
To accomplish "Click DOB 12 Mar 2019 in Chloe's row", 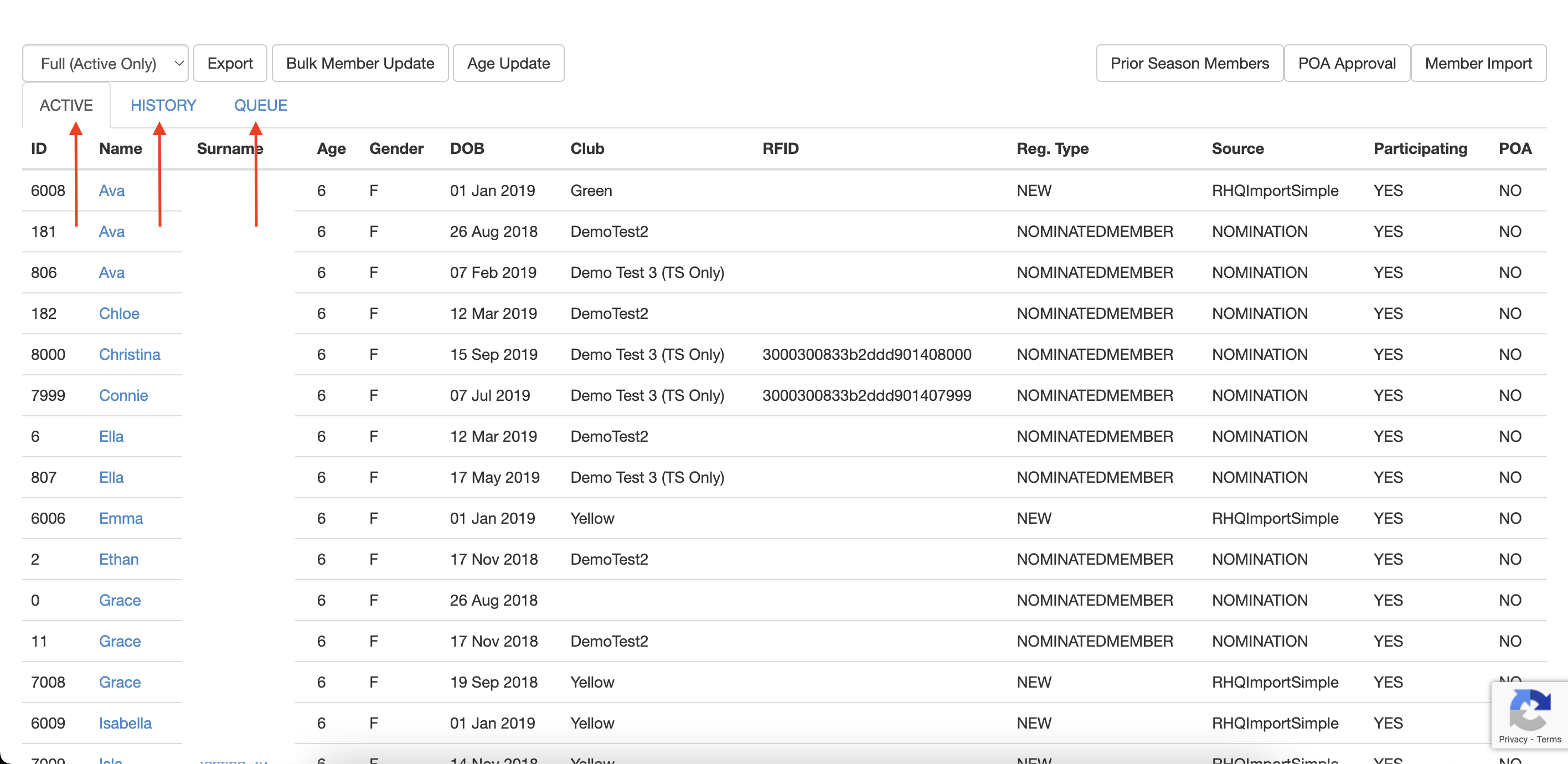I will (x=494, y=313).
